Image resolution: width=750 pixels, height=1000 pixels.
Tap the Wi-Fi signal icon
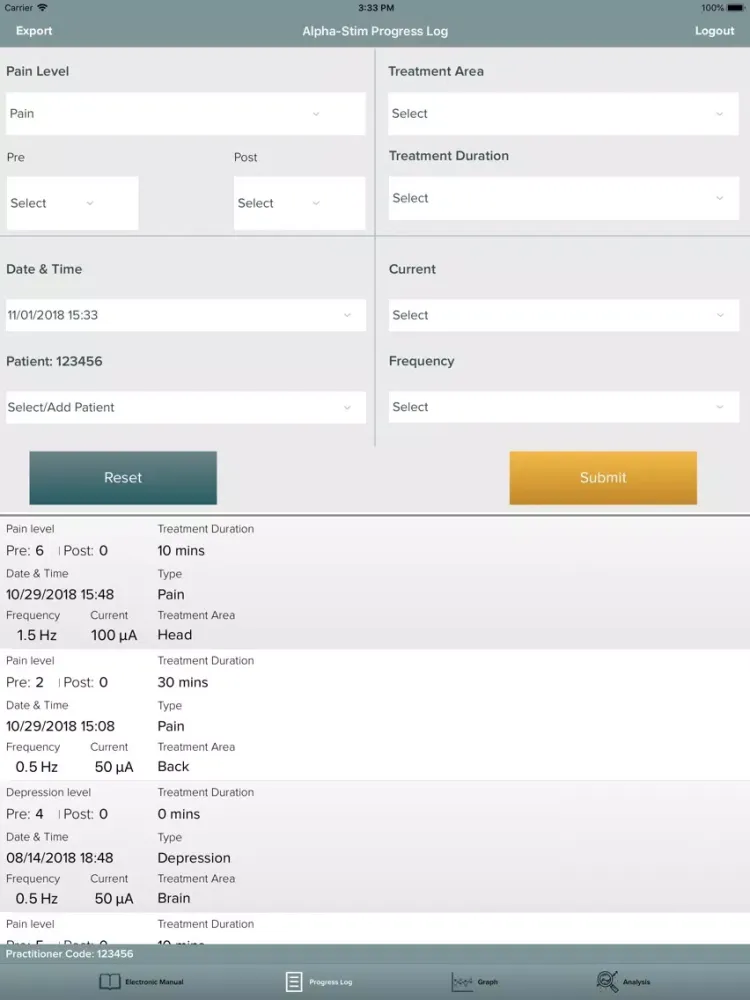(x=42, y=8)
